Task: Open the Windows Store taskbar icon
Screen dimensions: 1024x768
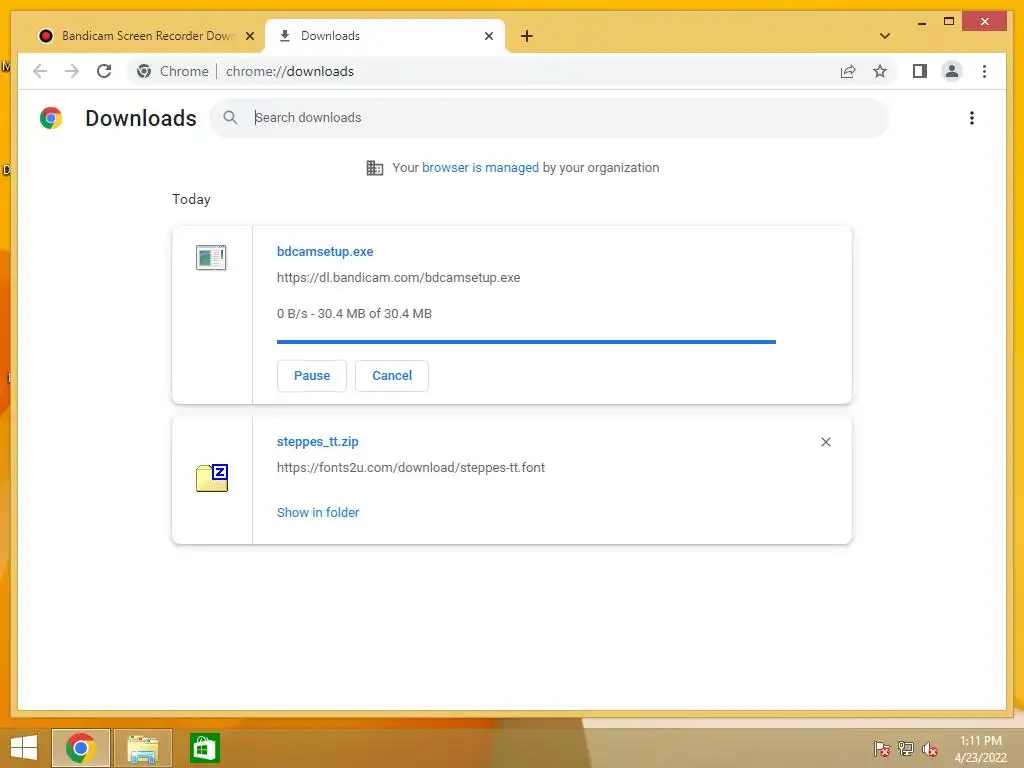Action: (204, 748)
